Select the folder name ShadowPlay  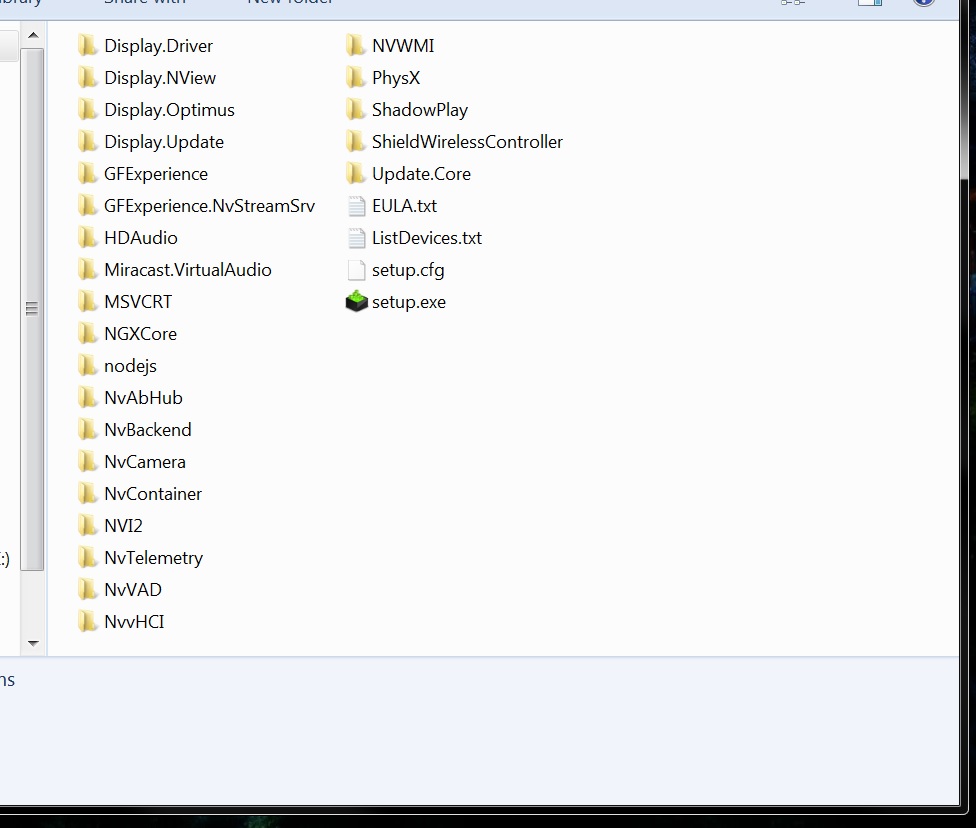420,110
